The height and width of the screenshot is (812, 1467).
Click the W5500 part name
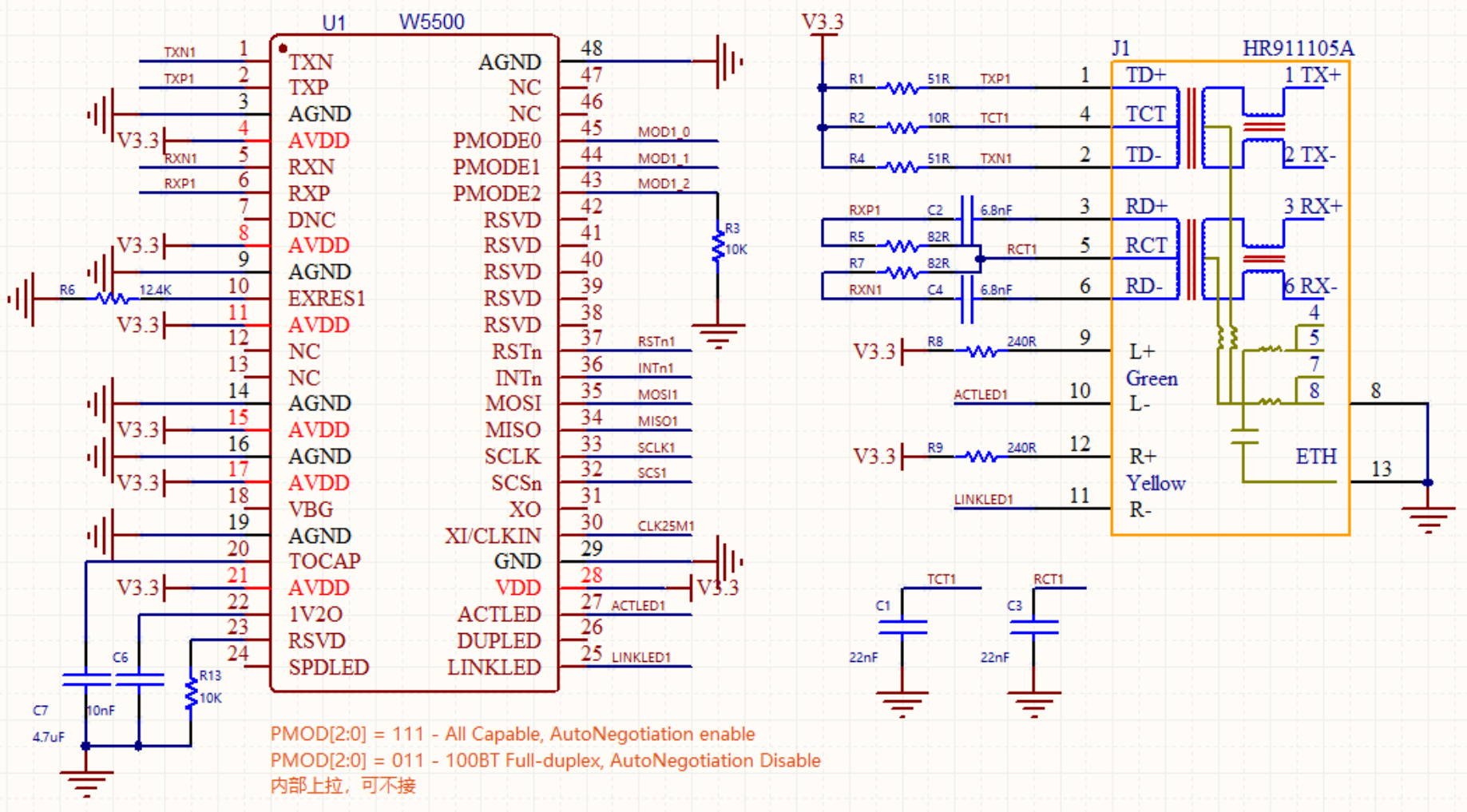coord(431,22)
